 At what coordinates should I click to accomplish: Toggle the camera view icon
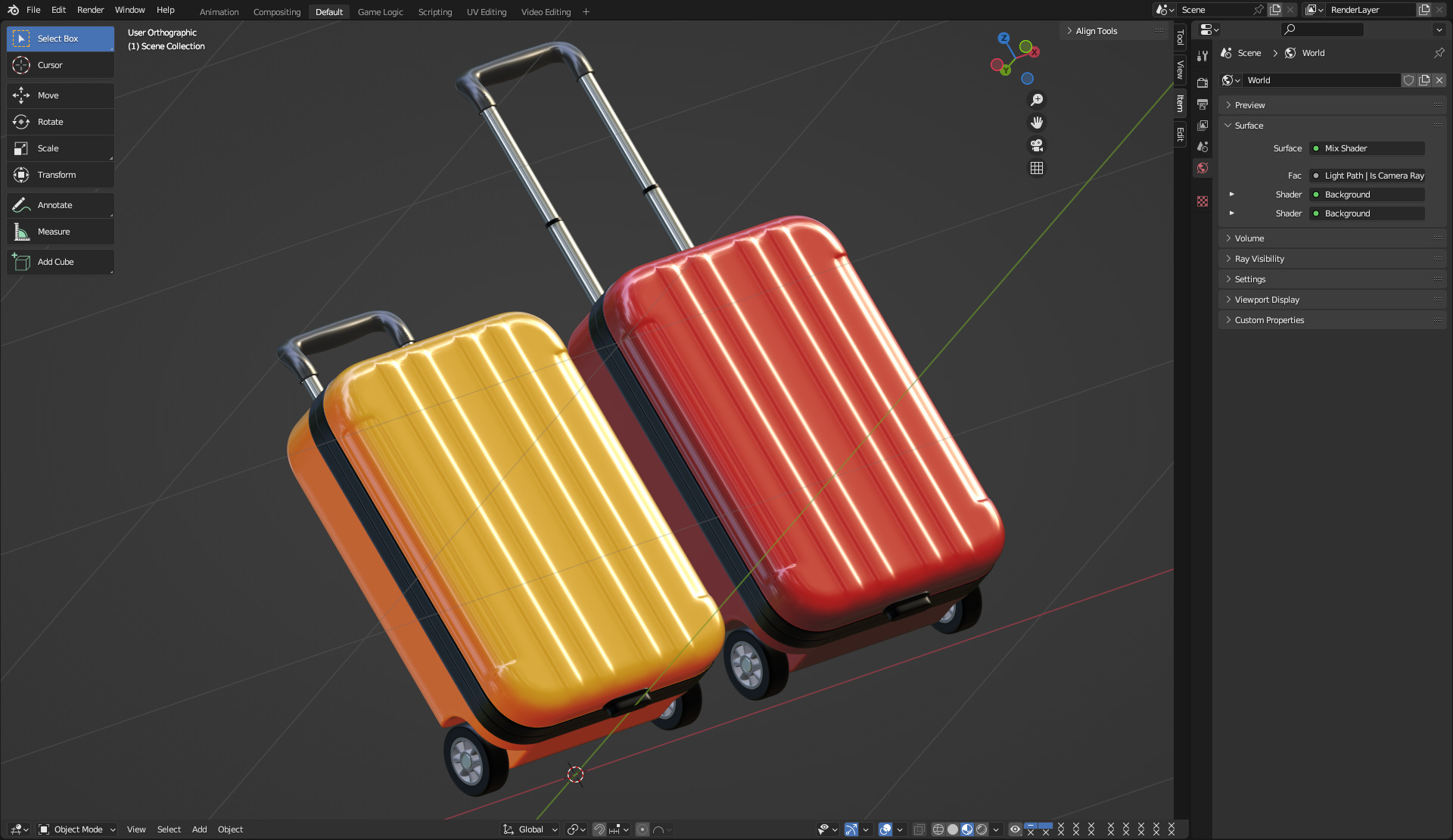tap(1037, 145)
